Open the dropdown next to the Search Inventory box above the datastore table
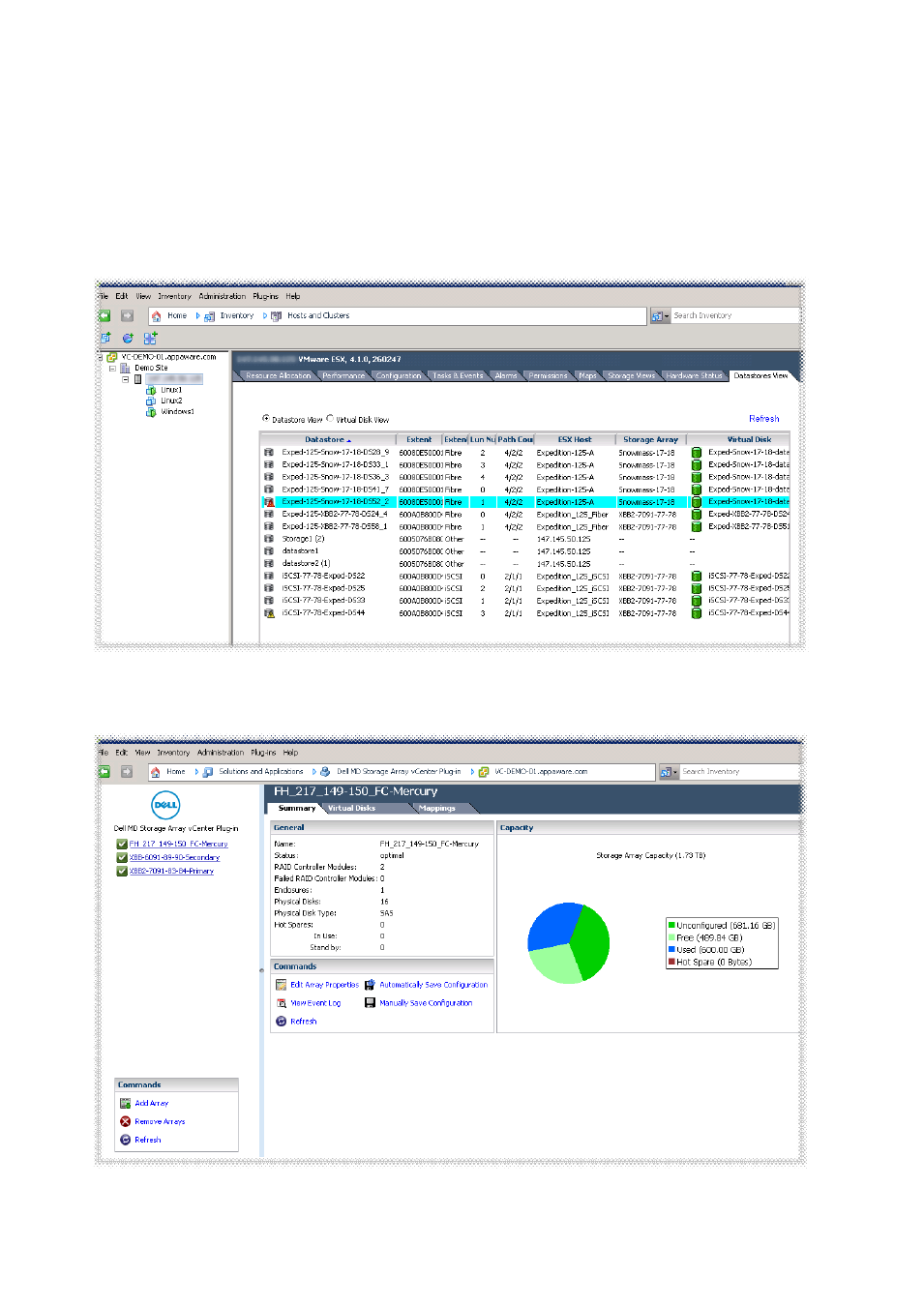 [x=660, y=316]
